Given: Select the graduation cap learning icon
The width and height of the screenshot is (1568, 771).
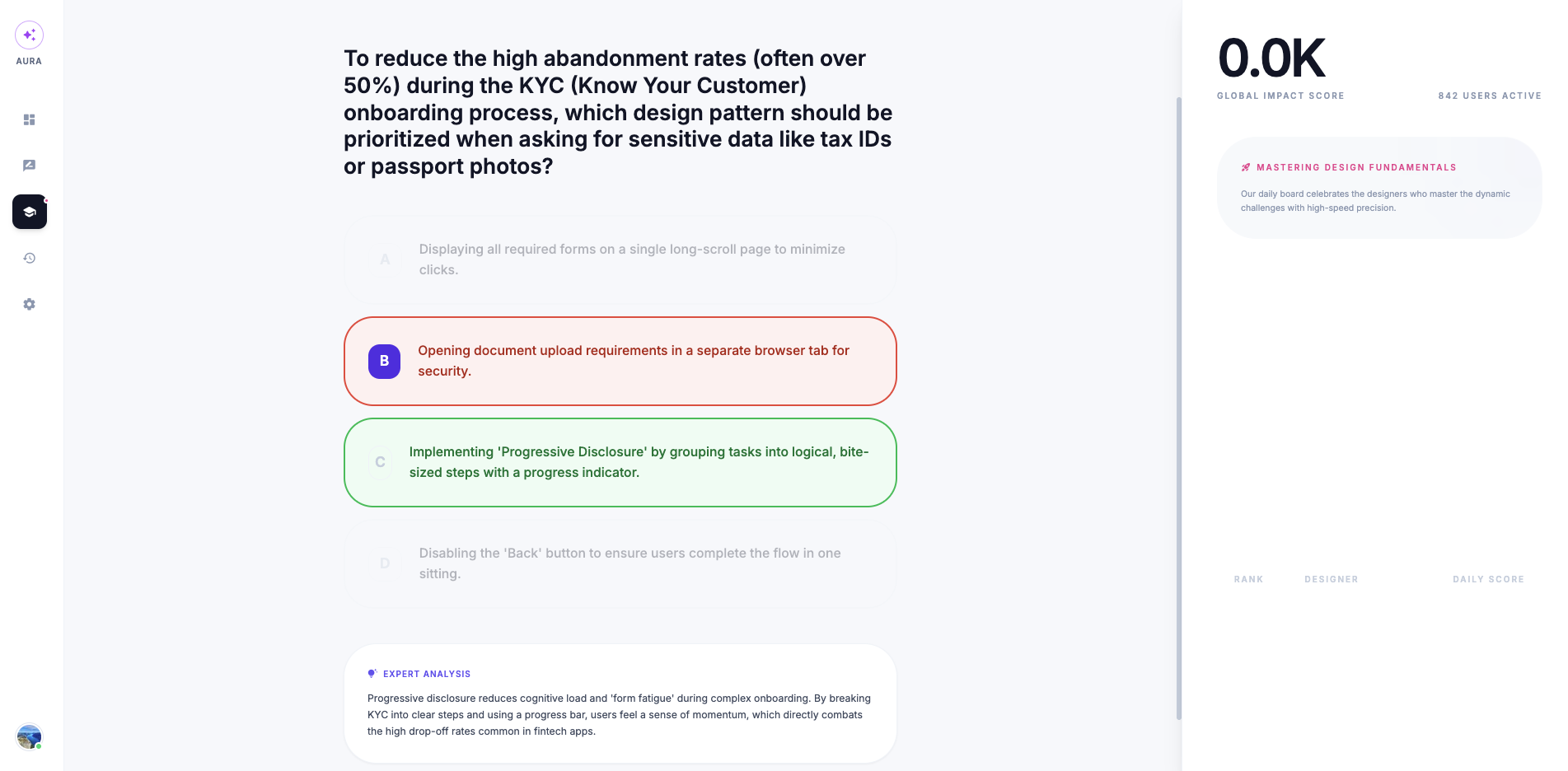Looking at the screenshot, I should click(29, 212).
